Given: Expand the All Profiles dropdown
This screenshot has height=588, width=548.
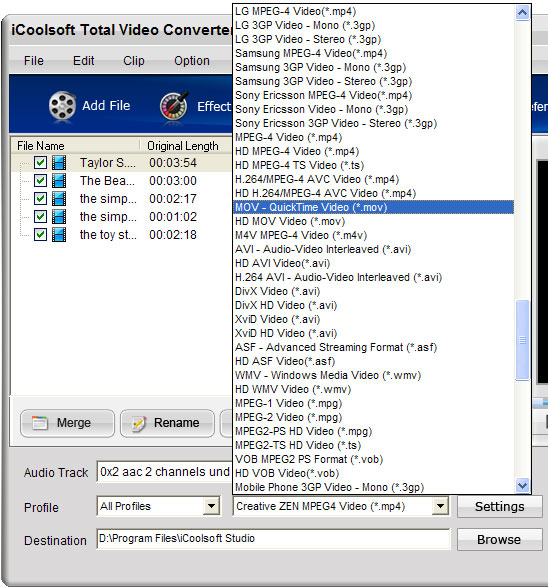Looking at the screenshot, I should click(x=211, y=507).
